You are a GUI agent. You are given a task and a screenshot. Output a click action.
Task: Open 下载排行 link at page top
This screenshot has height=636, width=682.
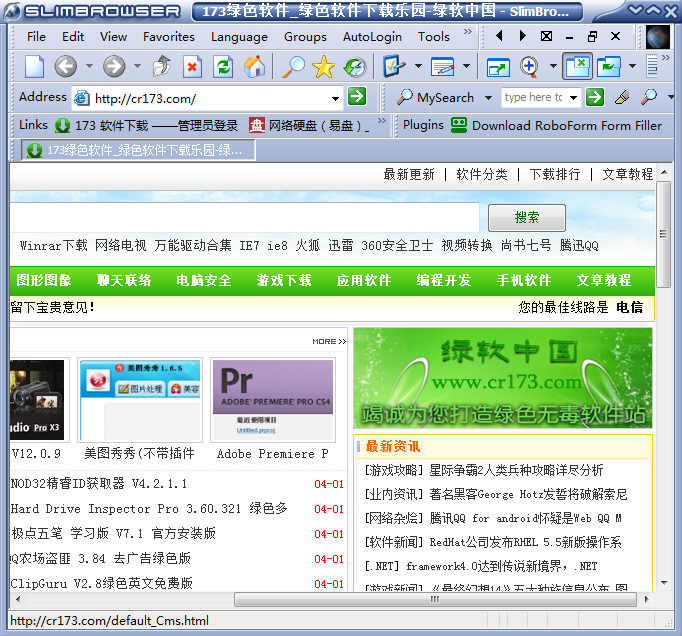(555, 174)
